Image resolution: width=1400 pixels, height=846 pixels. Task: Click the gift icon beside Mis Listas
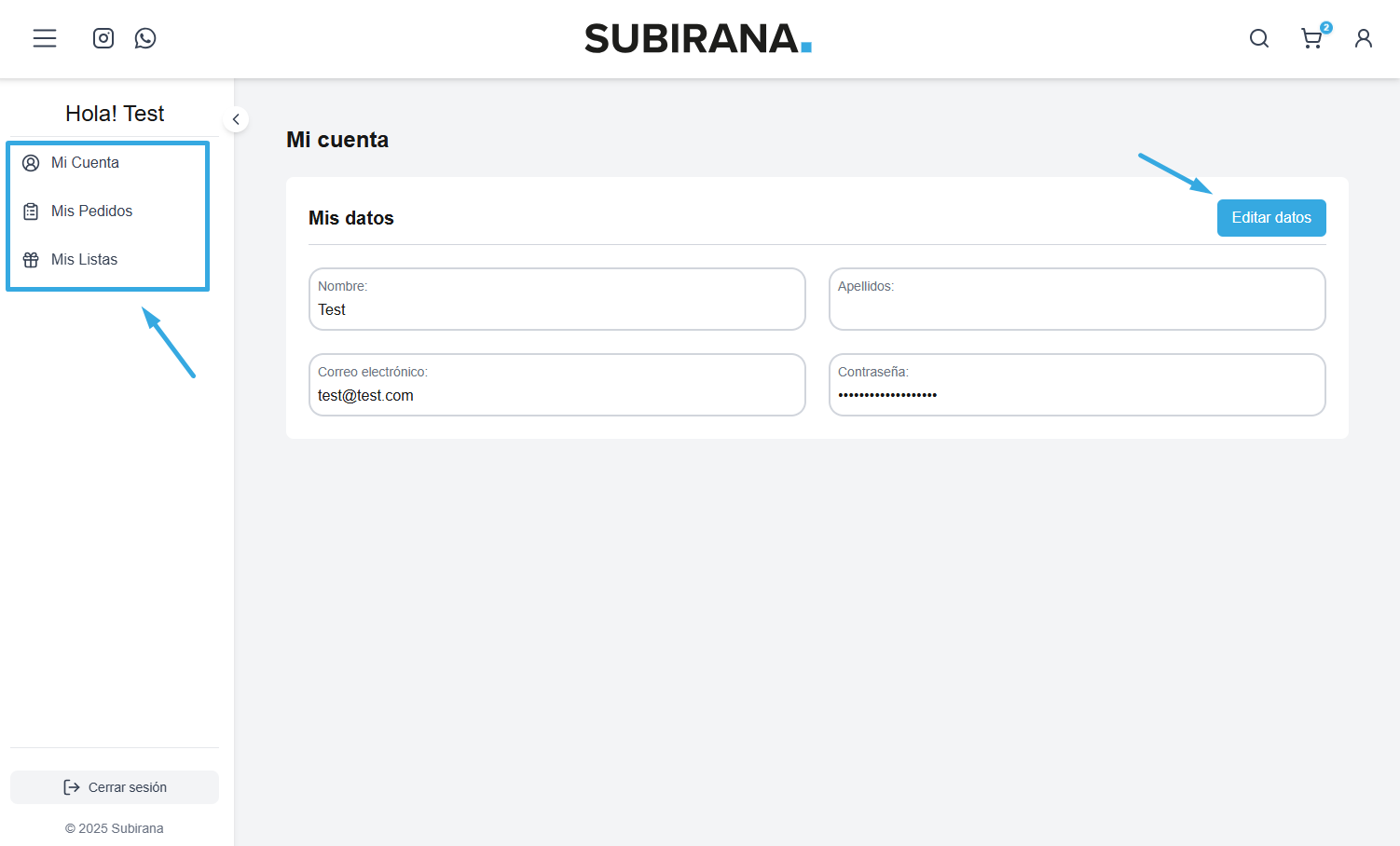pos(31,260)
